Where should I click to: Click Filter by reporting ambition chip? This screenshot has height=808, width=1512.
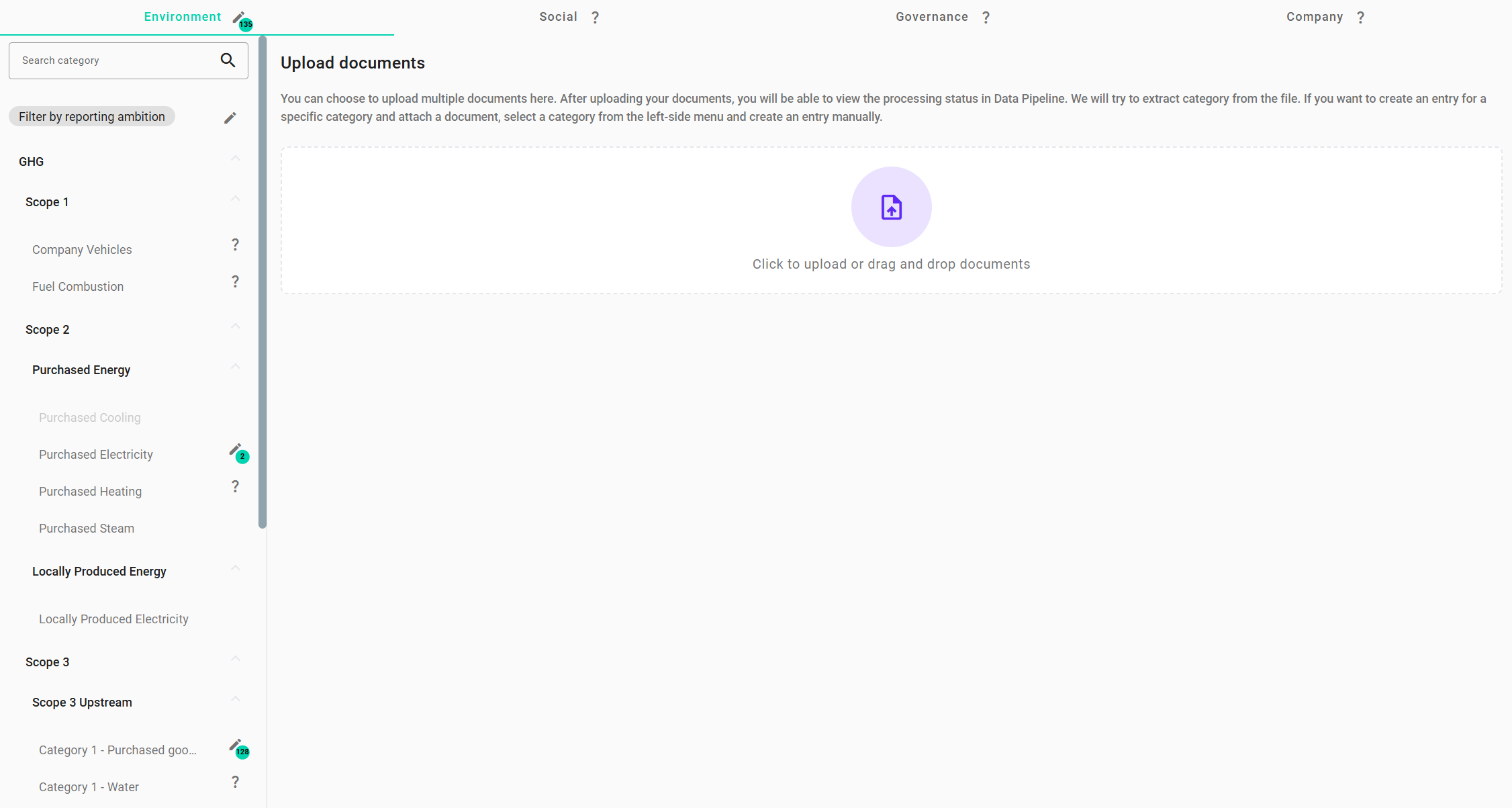(92, 116)
